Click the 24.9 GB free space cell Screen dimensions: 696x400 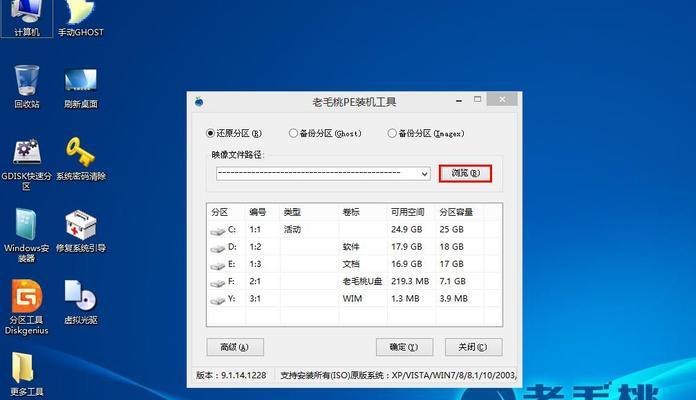(x=407, y=230)
